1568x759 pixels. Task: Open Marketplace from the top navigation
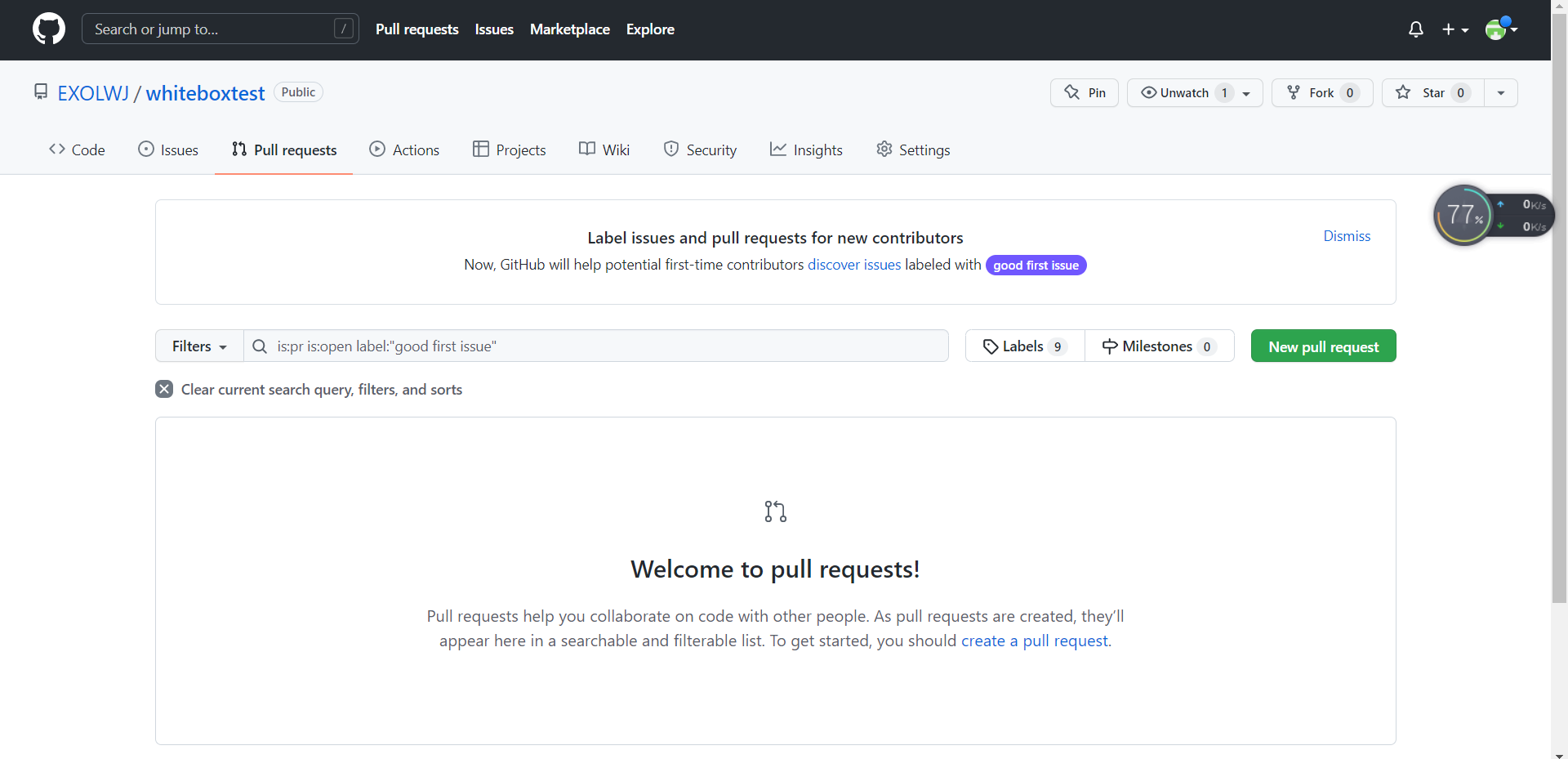(570, 29)
